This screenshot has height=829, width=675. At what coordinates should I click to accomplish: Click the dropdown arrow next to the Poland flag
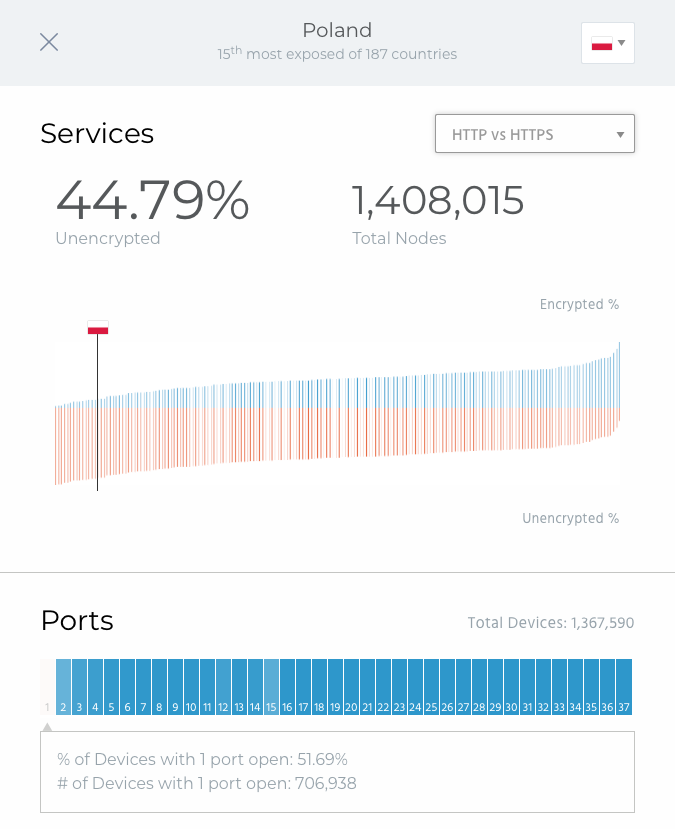click(x=622, y=43)
